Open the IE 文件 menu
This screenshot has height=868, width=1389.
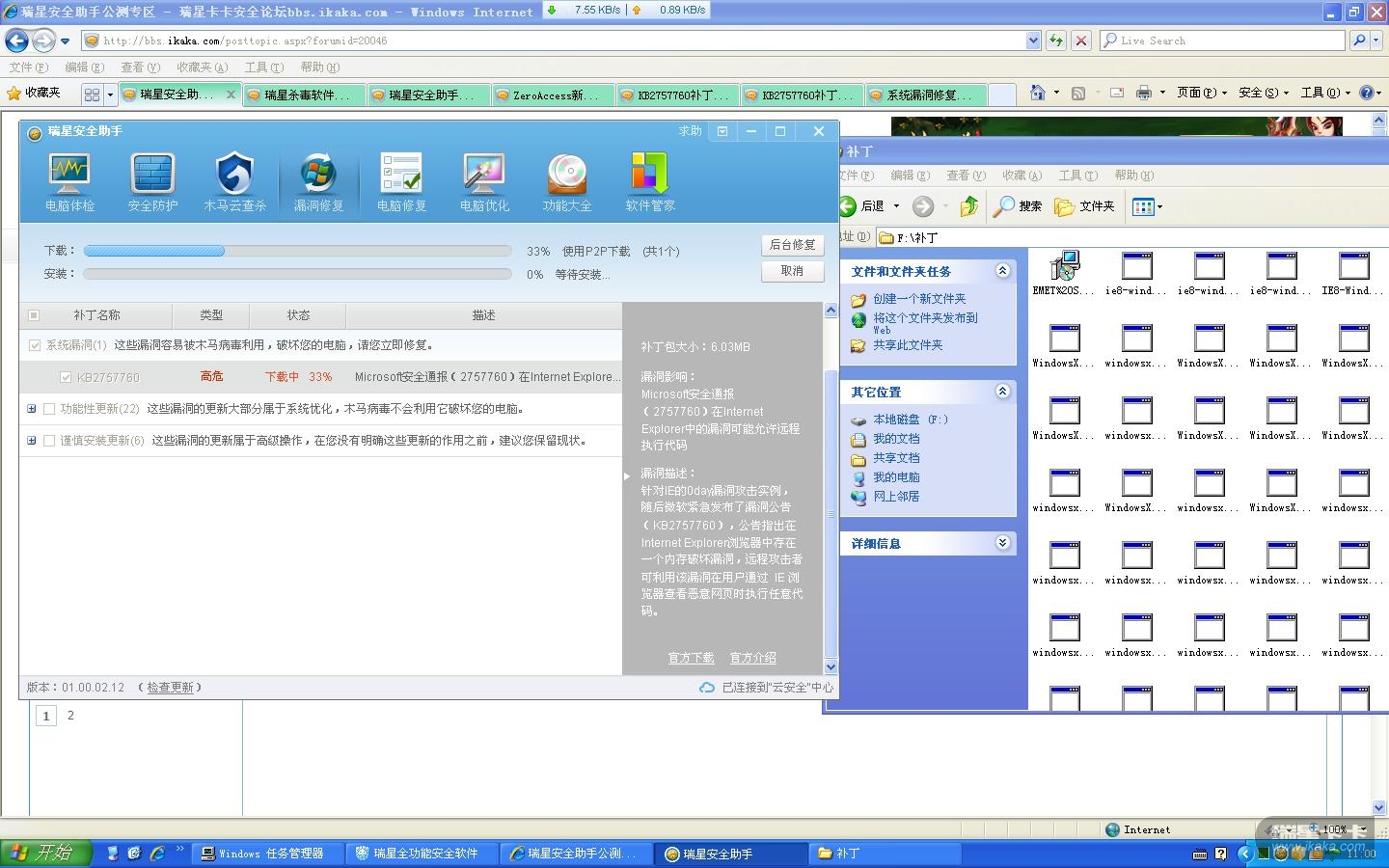point(28,68)
